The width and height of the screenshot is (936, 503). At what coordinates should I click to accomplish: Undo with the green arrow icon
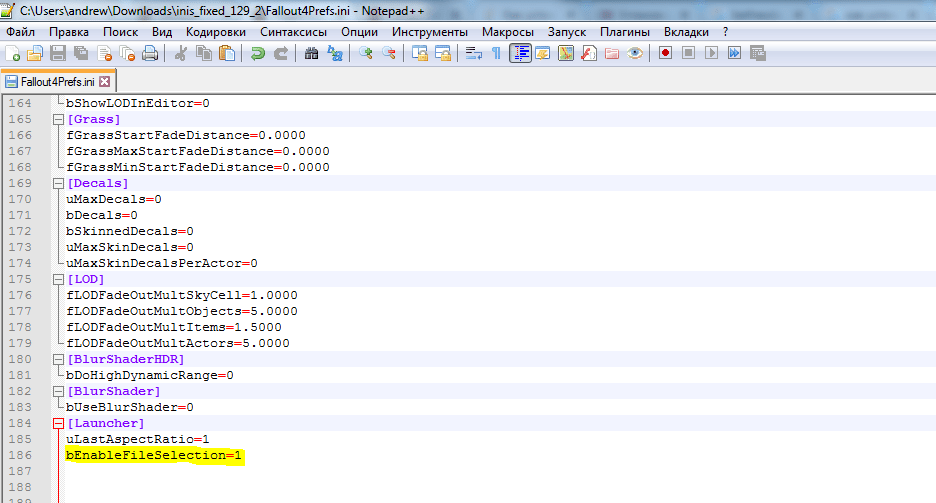[x=258, y=54]
